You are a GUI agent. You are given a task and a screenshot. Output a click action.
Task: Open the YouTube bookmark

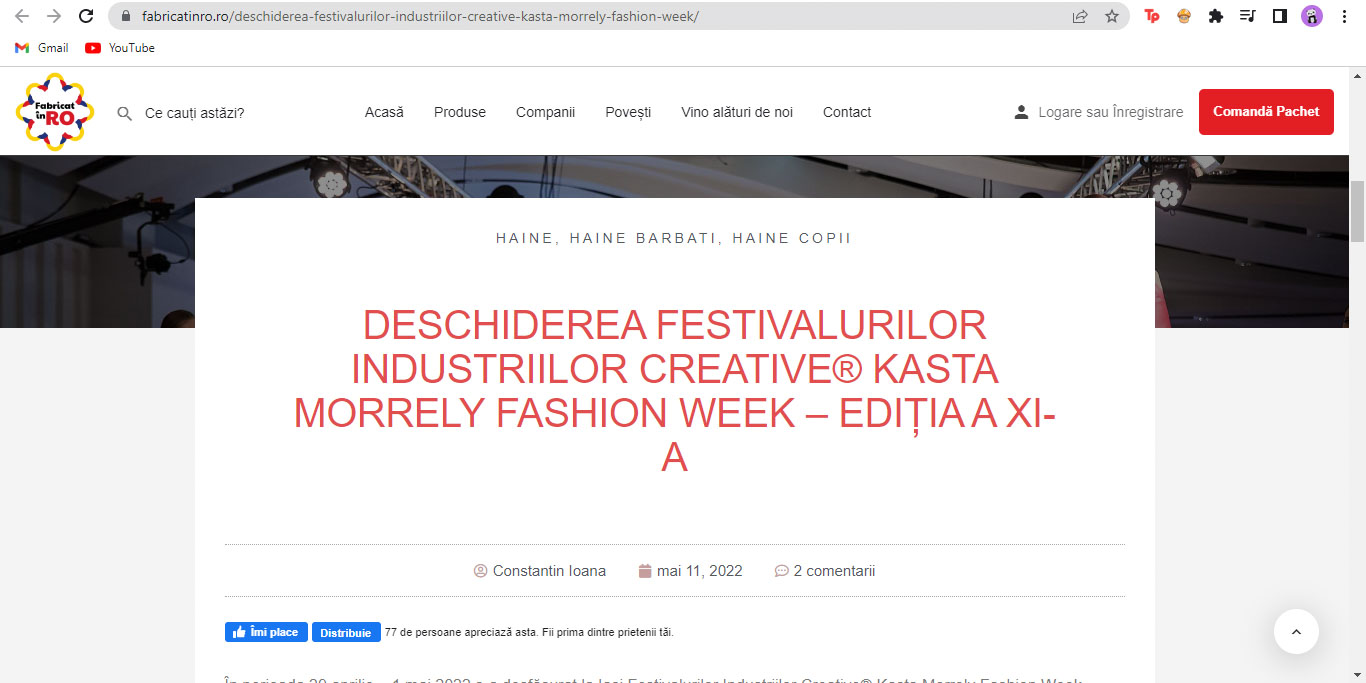pos(120,47)
